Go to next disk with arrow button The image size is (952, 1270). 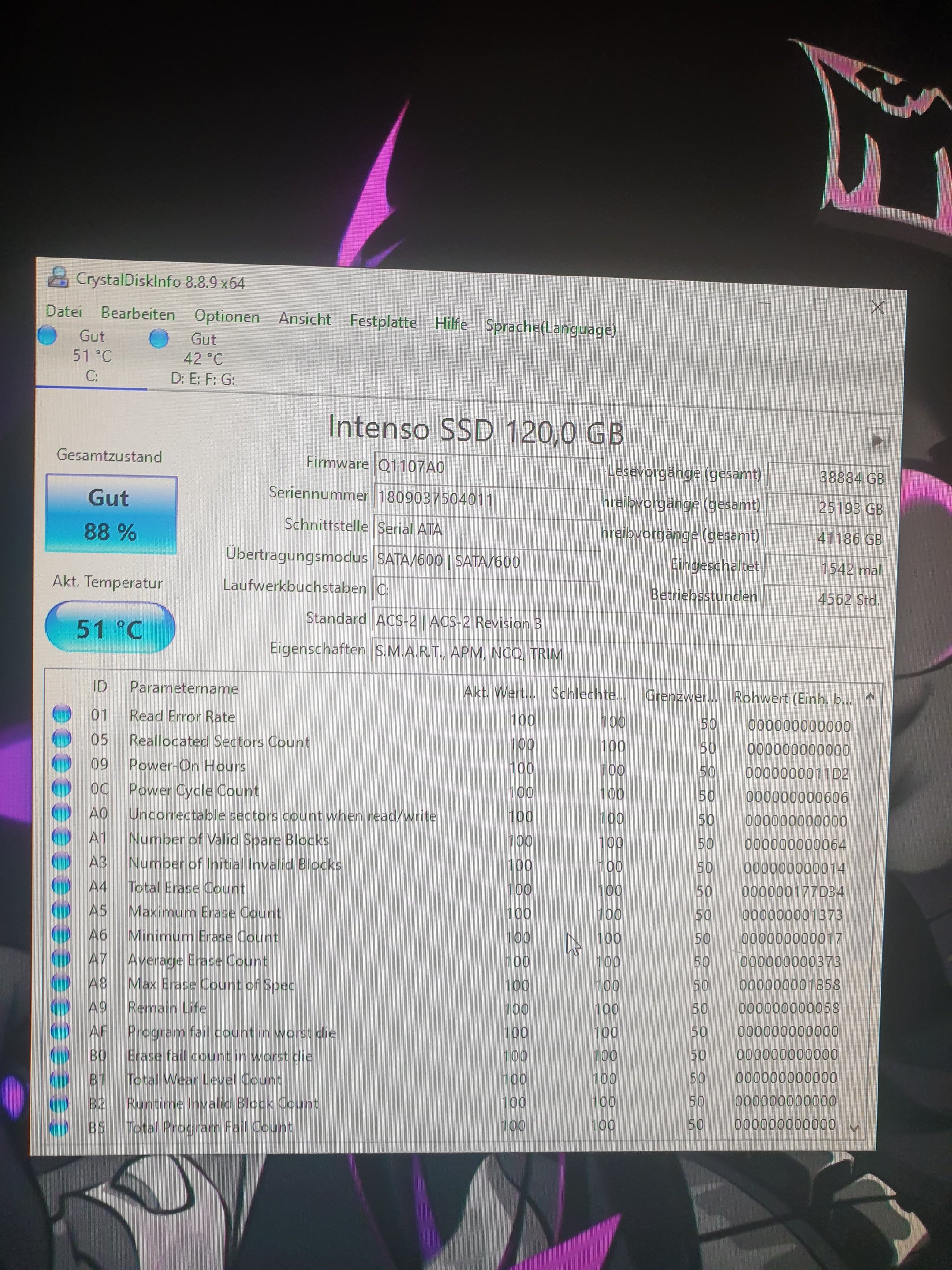coord(877,441)
